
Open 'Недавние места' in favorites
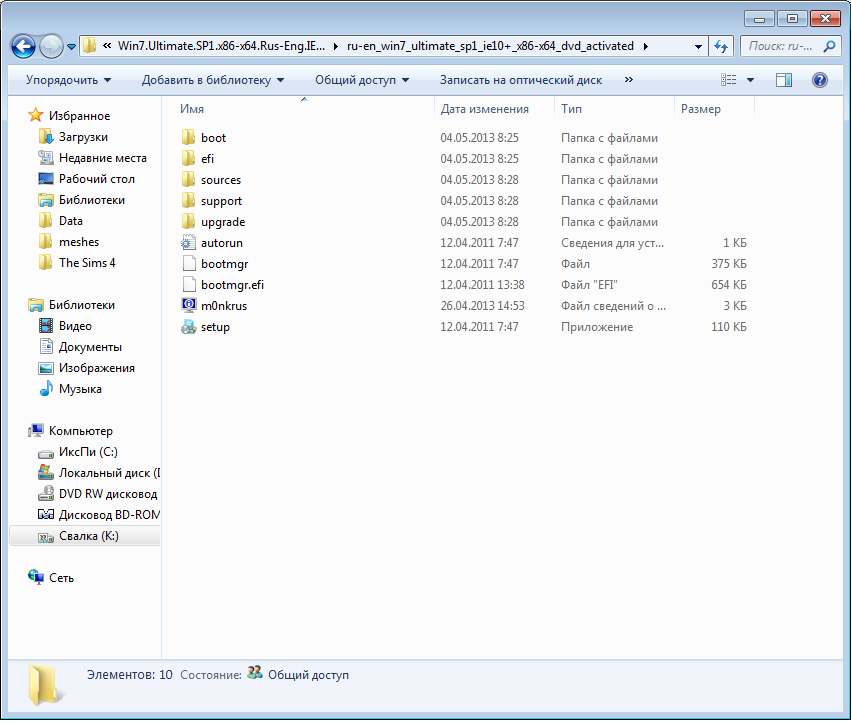coord(103,158)
